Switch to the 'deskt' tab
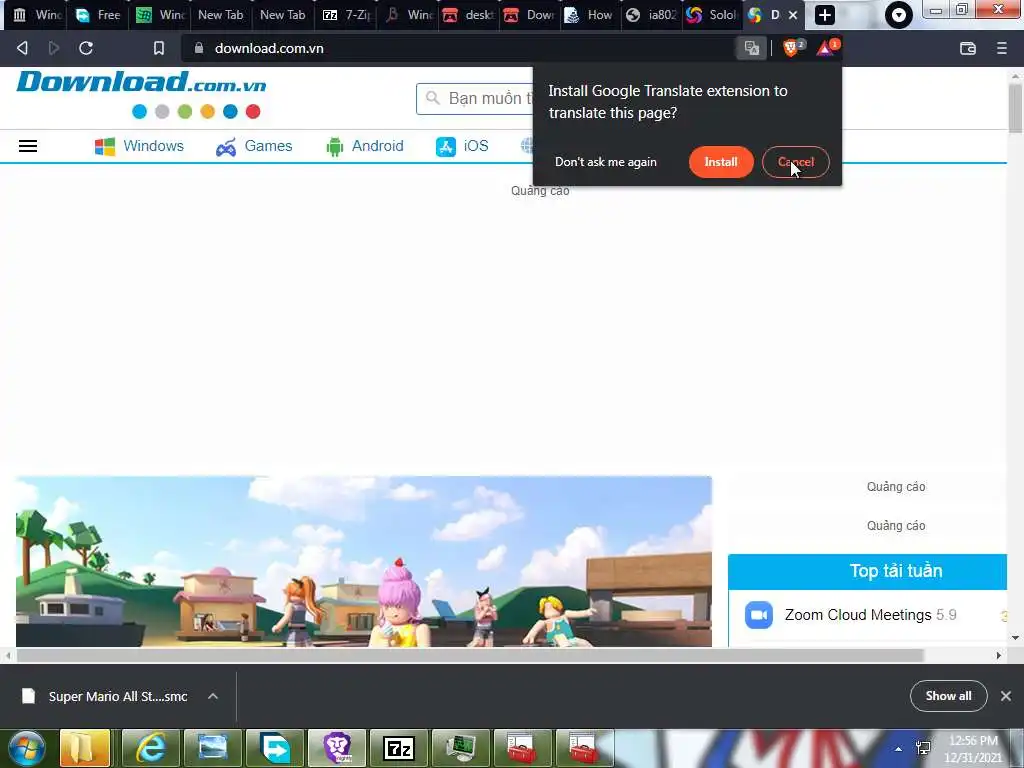 (x=468, y=15)
